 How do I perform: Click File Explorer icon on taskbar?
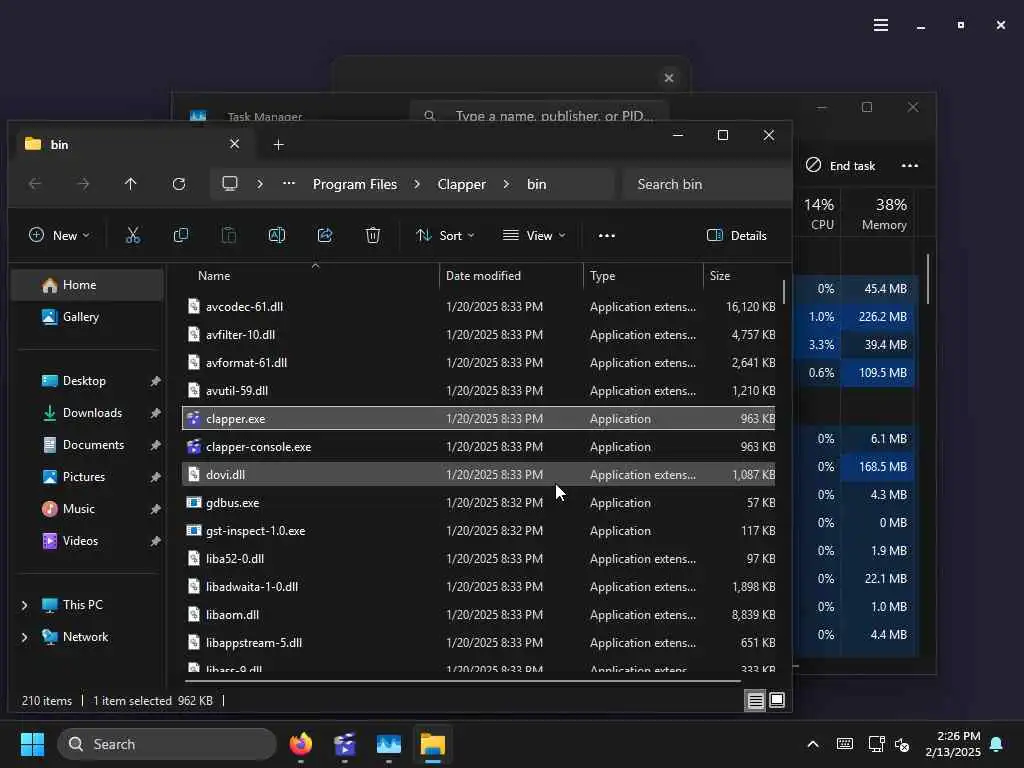click(x=432, y=744)
